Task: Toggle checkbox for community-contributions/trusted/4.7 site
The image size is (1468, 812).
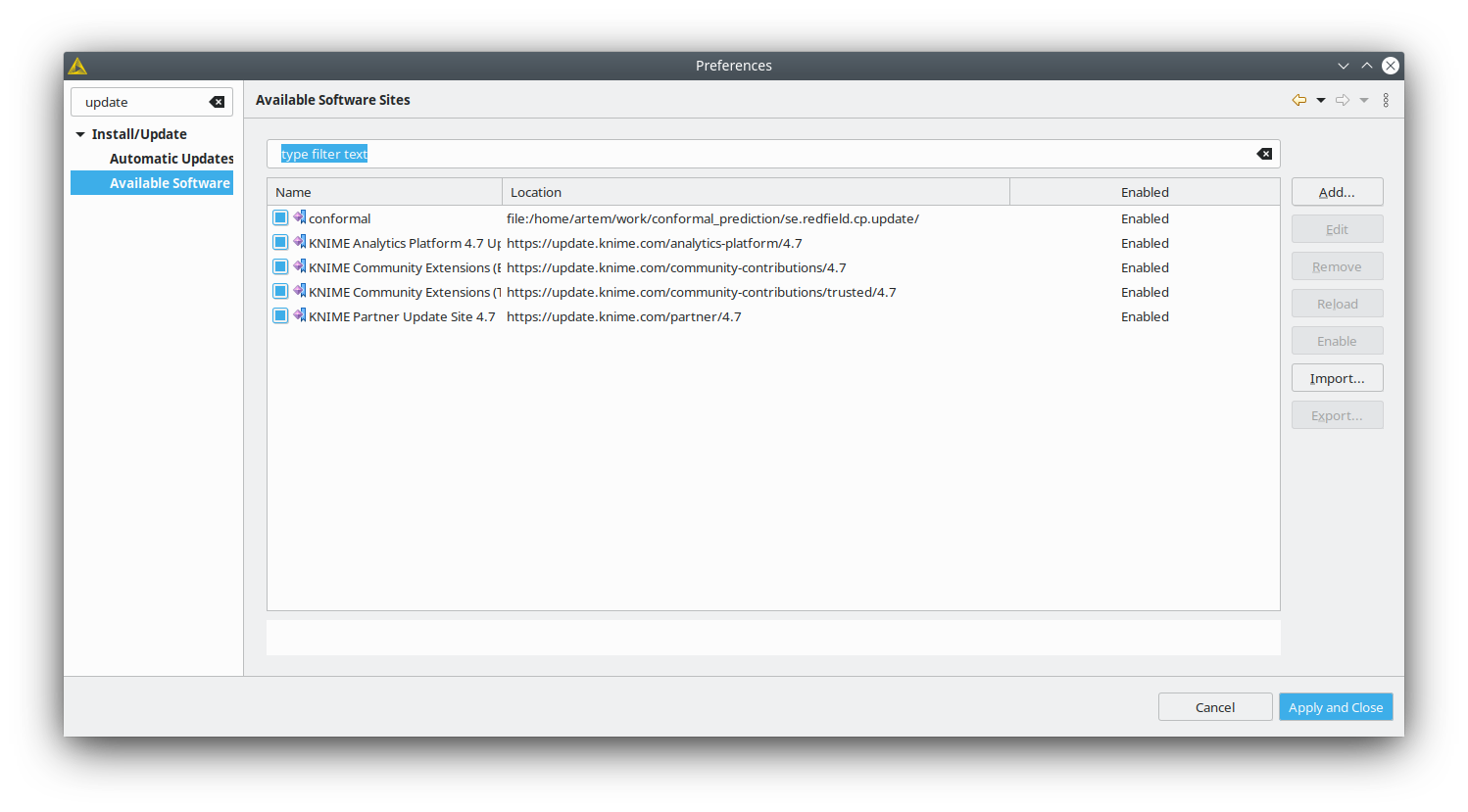Action: (x=280, y=291)
